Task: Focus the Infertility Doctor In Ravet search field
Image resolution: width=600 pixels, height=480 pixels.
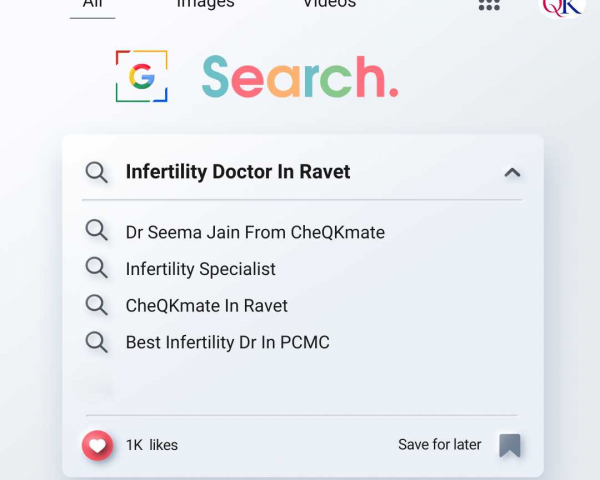Action: [x=238, y=172]
